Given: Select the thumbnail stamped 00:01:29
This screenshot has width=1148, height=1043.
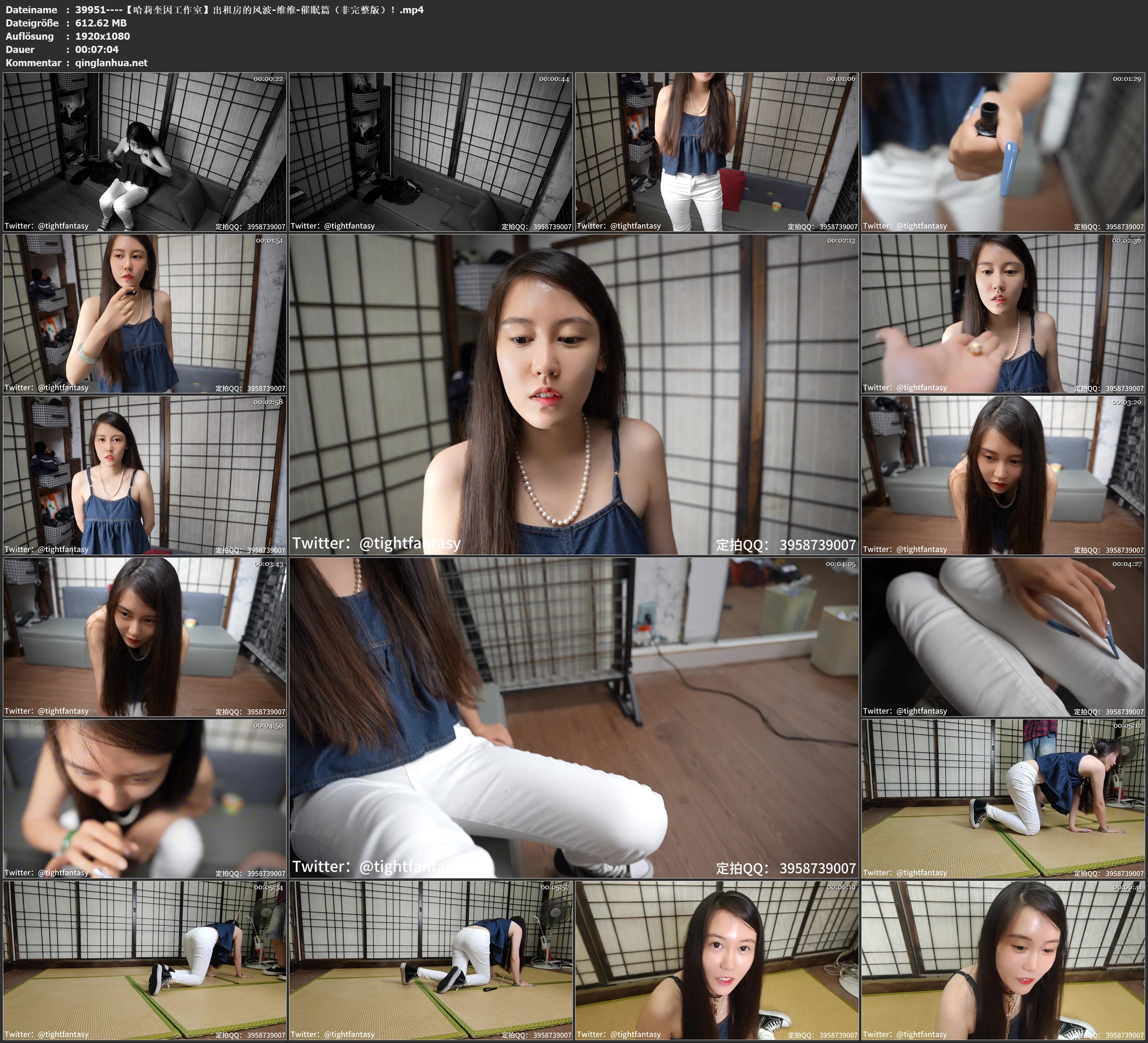Looking at the screenshot, I should (x=1003, y=152).
